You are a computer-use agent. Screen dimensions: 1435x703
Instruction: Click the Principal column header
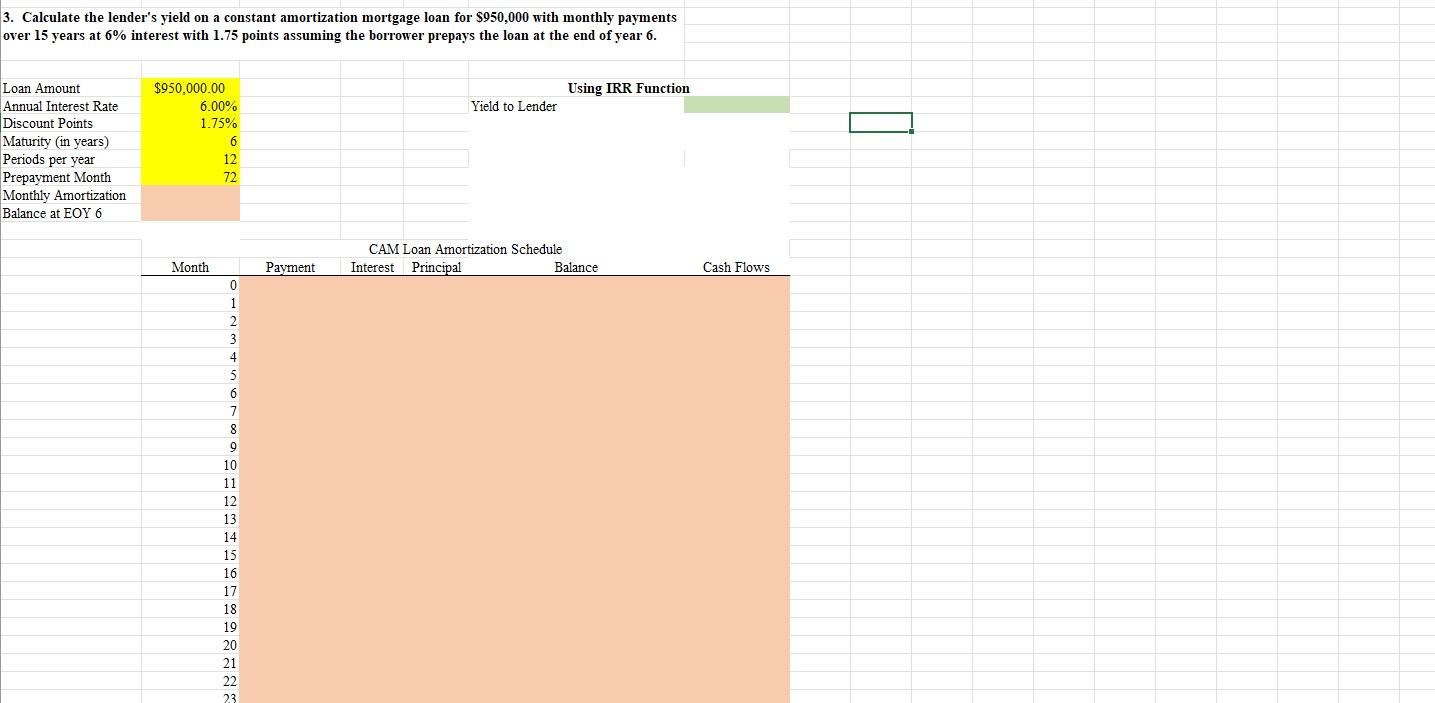tap(435, 267)
